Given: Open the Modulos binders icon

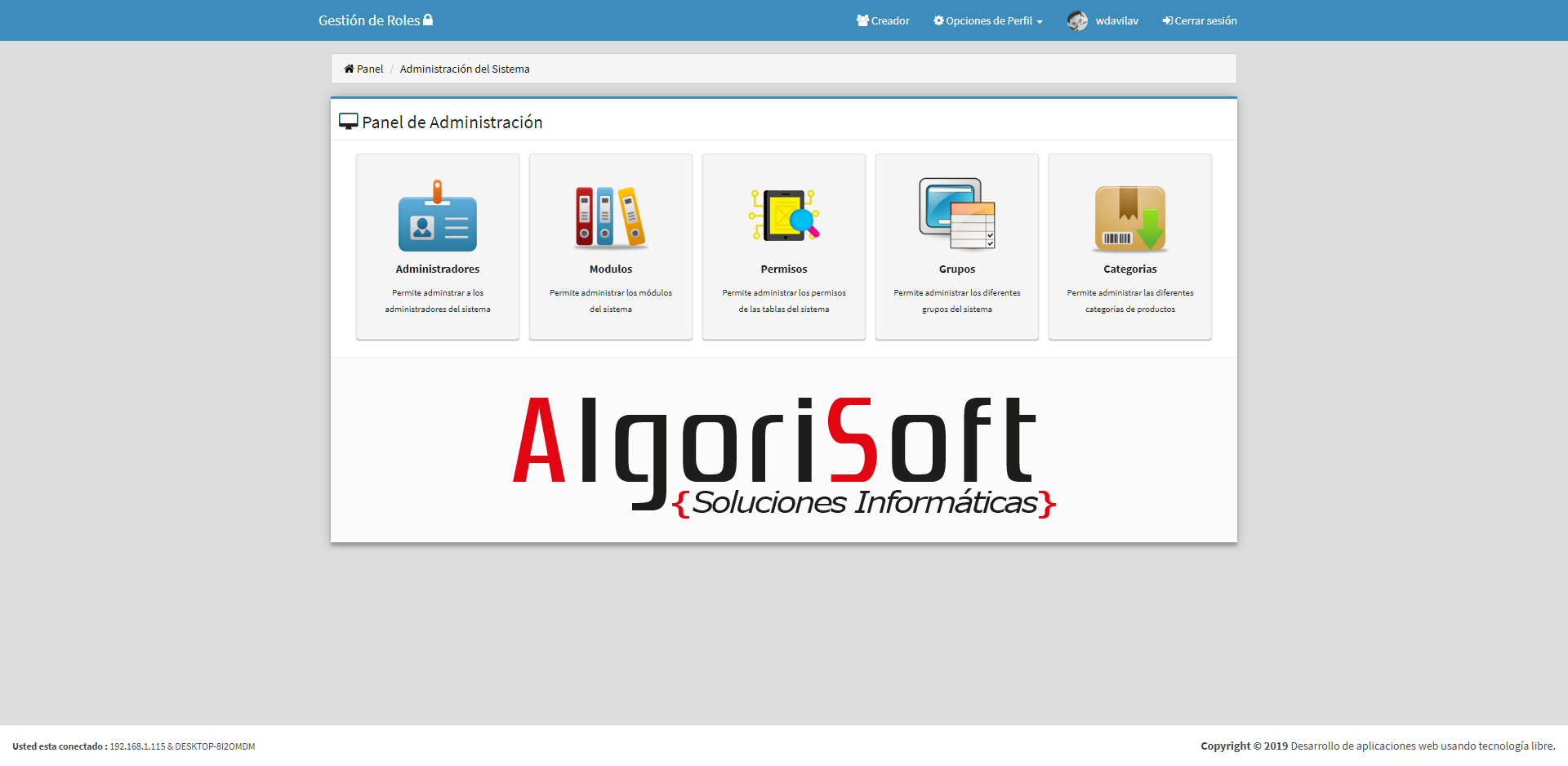Looking at the screenshot, I should click(x=610, y=217).
